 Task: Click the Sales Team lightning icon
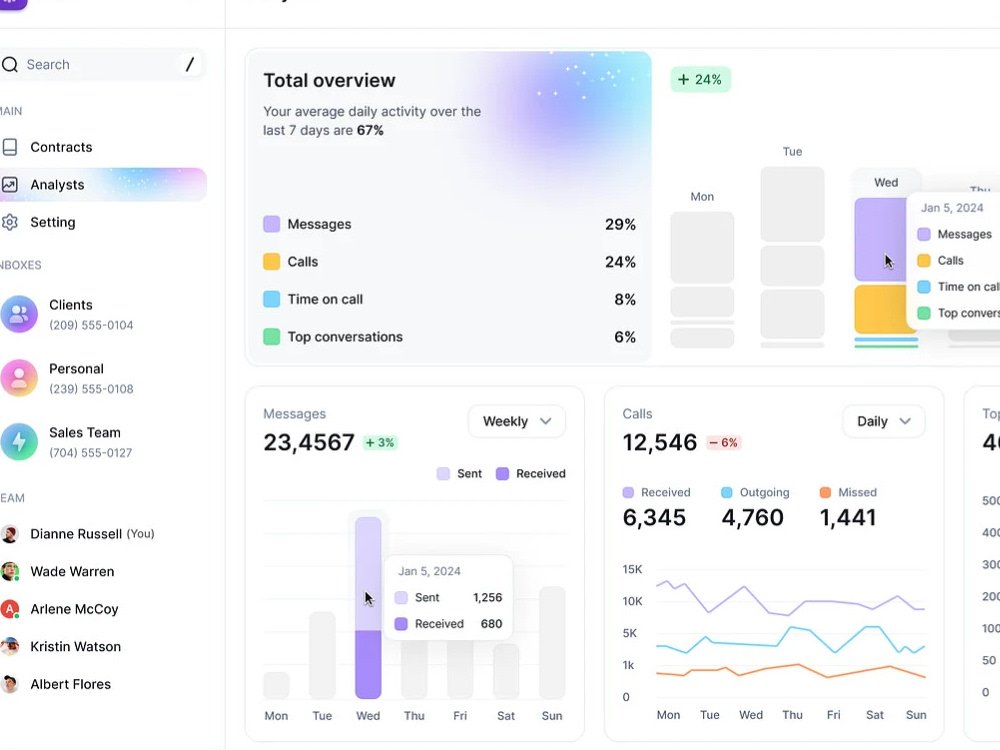pyautogui.click(x=19, y=441)
